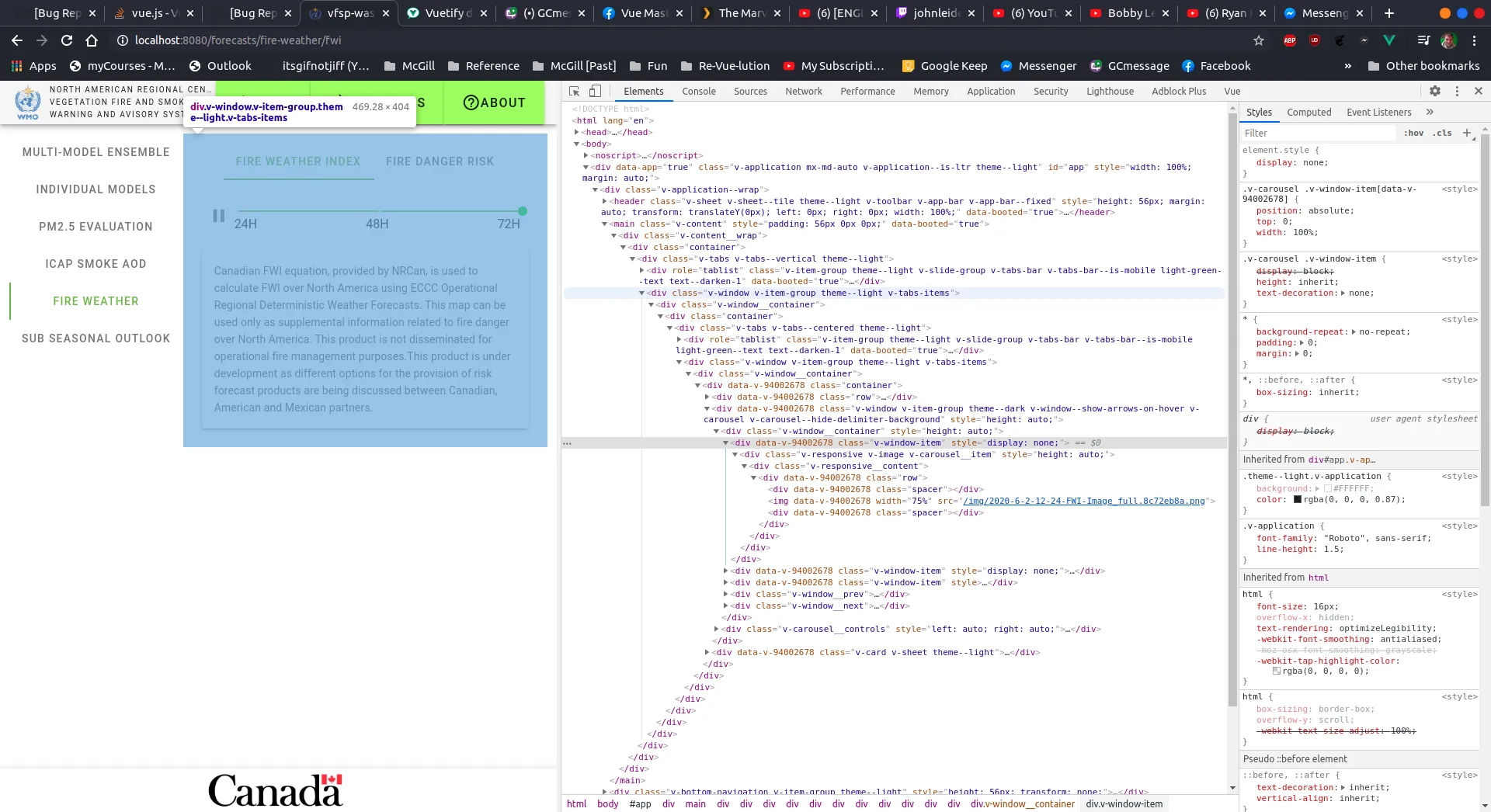Open the Reference bookmarks folder
Screen dimensions: 1491x812
(x=484, y=66)
